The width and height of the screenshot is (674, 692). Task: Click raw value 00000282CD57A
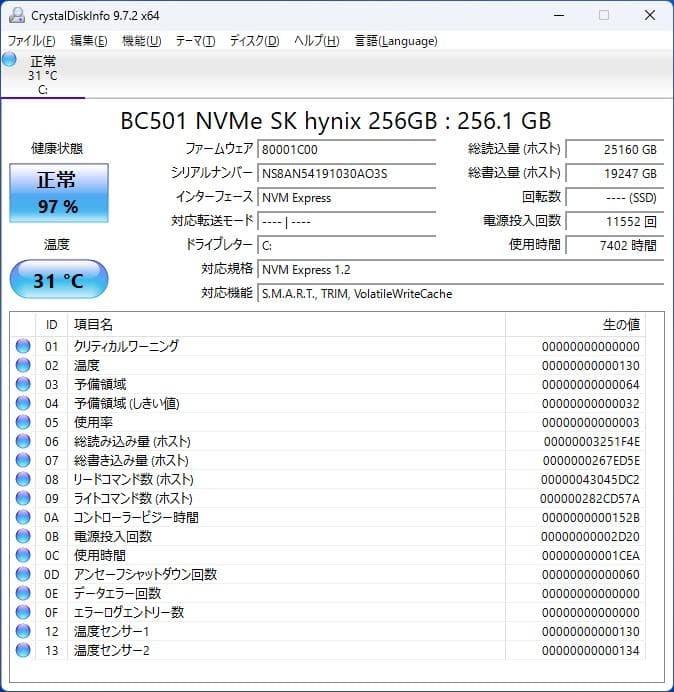(590, 498)
